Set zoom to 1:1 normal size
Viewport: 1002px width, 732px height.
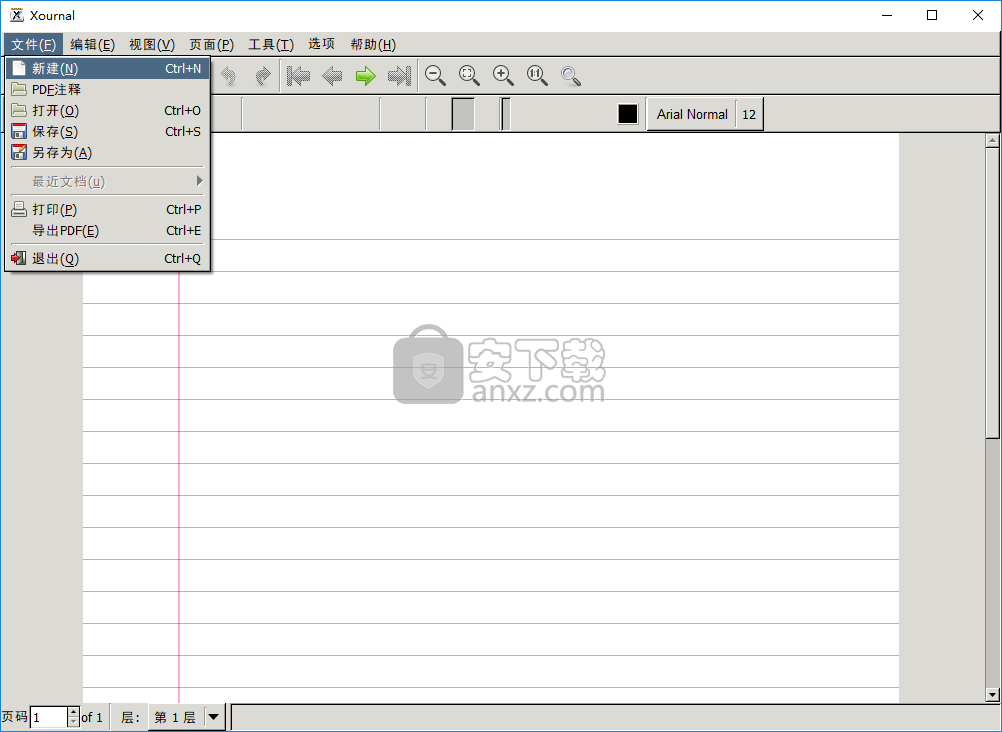(537, 76)
